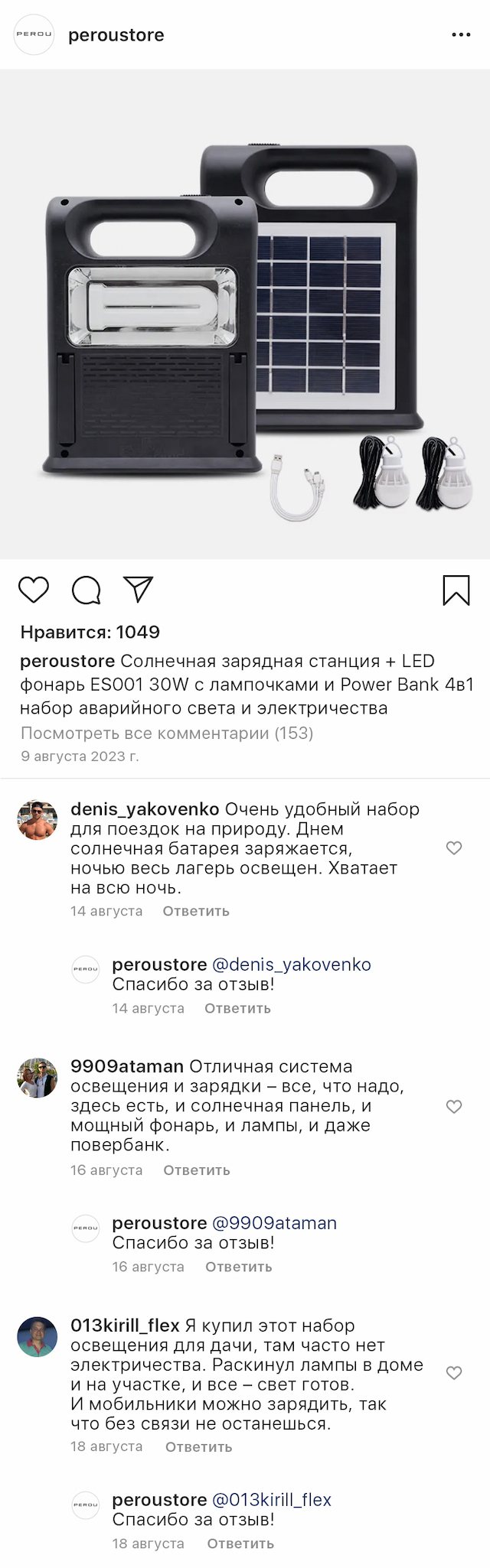Open the solar station product photo
Image resolution: width=490 pixels, height=1568 pixels.
click(x=245, y=314)
